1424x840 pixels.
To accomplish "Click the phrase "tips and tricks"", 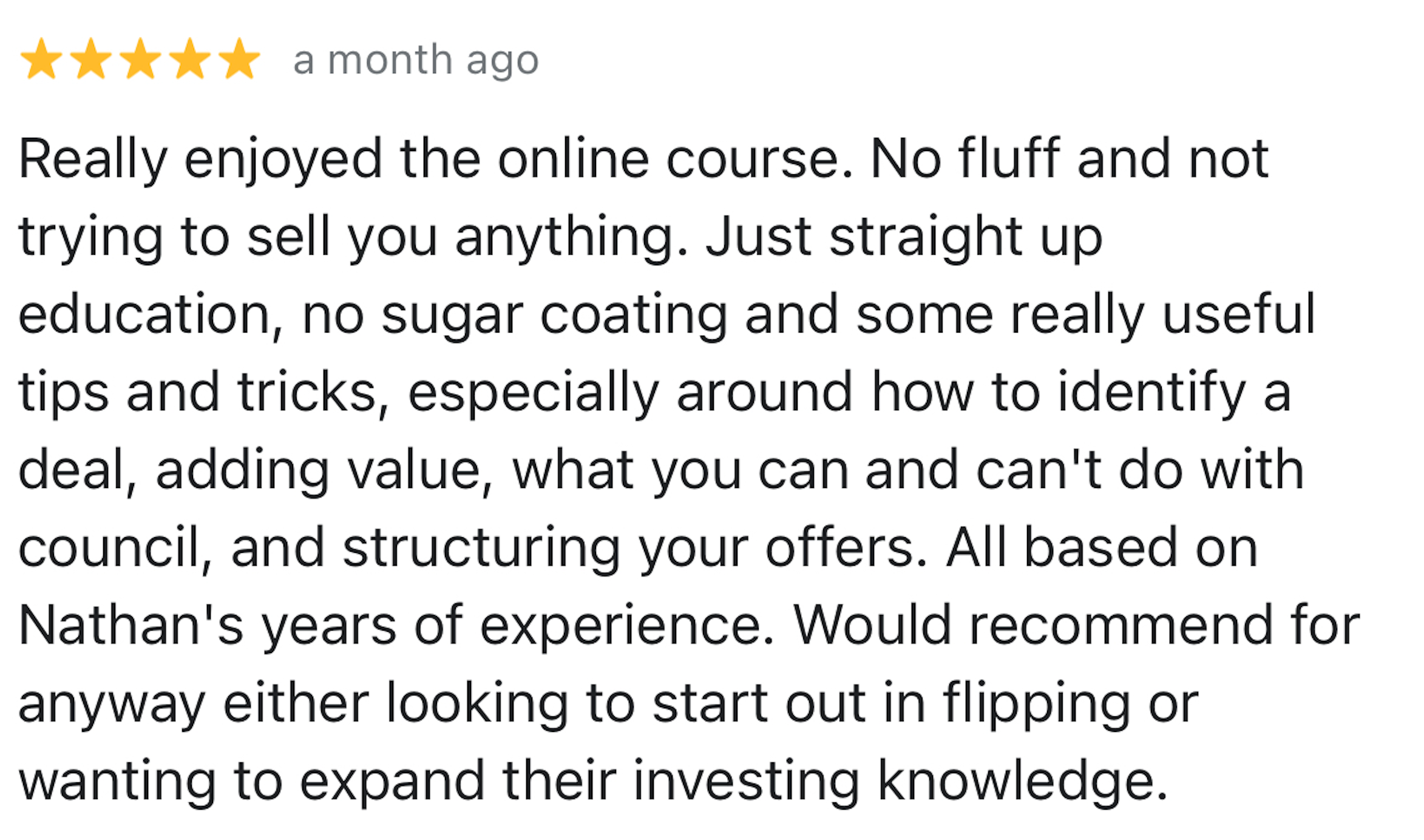I will [x=198, y=392].
